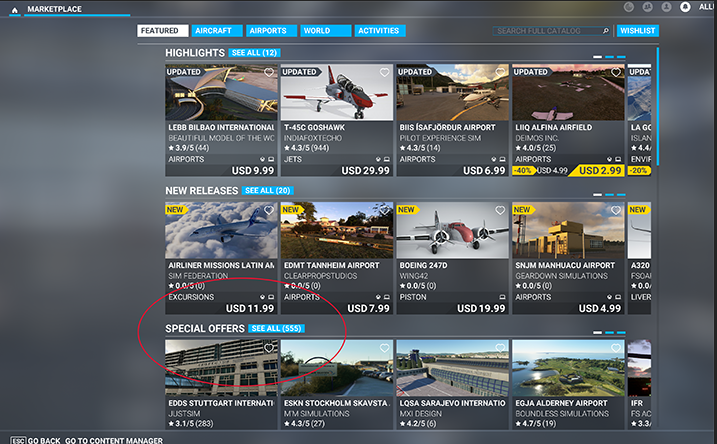Click the circular activity icon left of friends
The image size is (717, 444).
click(629, 7)
